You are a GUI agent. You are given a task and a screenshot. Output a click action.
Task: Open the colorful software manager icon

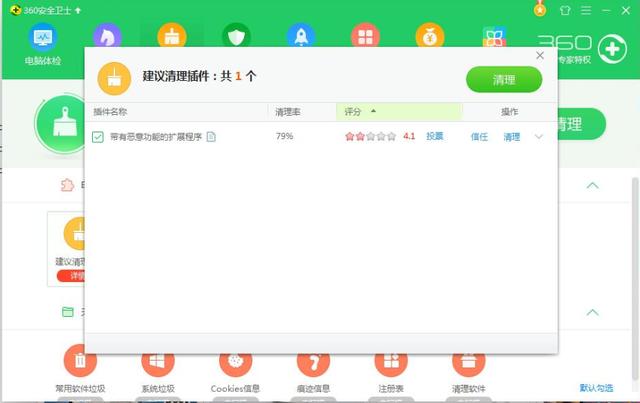point(494,36)
